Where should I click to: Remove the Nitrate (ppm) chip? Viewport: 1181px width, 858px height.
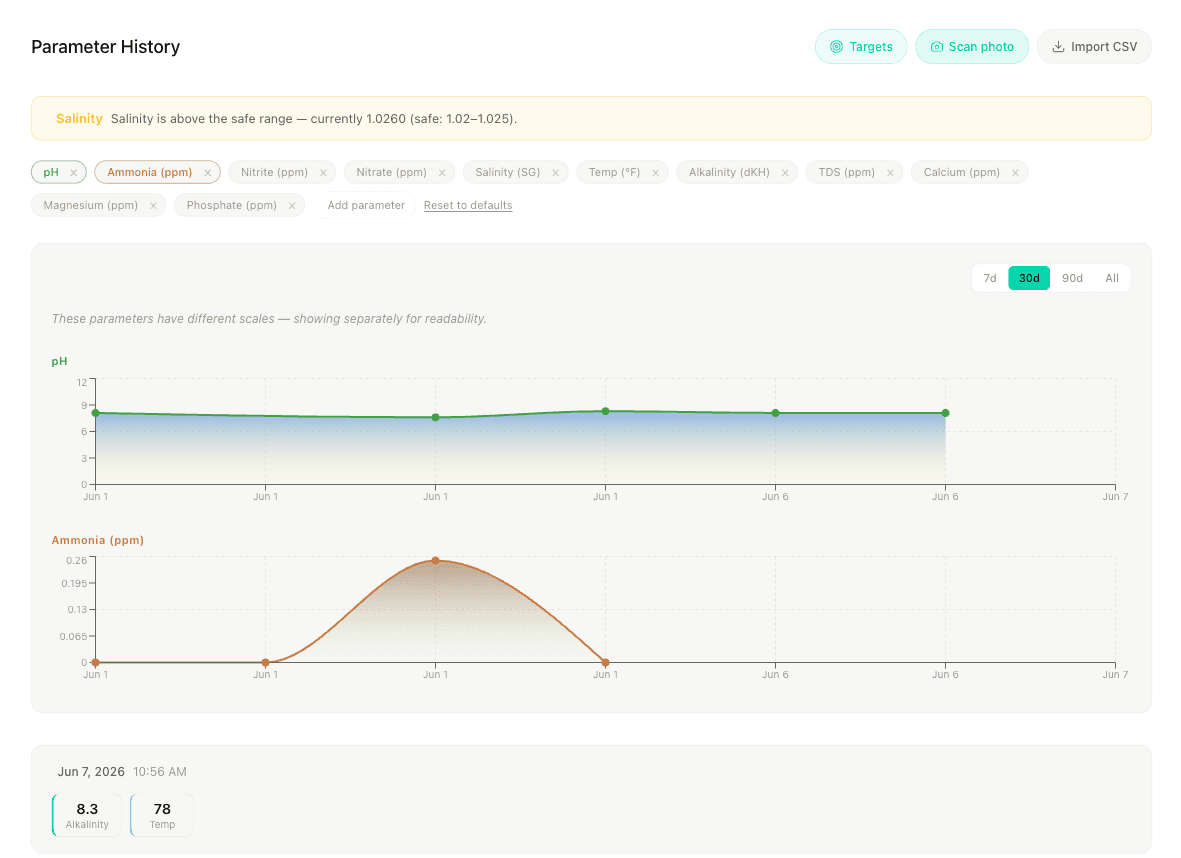tap(442, 173)
